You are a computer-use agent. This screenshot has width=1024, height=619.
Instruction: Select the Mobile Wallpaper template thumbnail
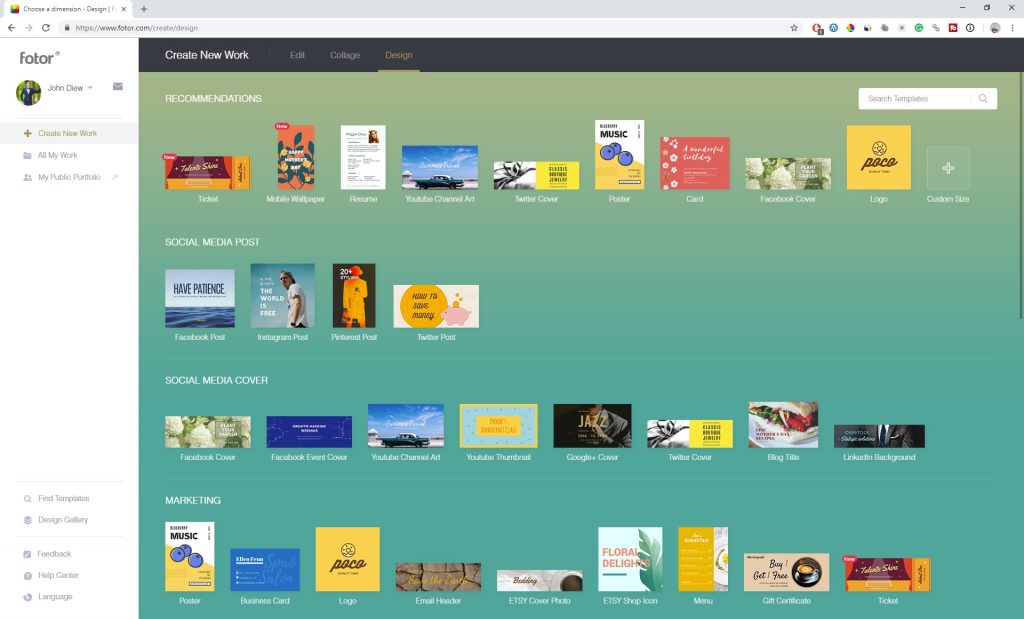pyautogui.click(x=296, y=157)
